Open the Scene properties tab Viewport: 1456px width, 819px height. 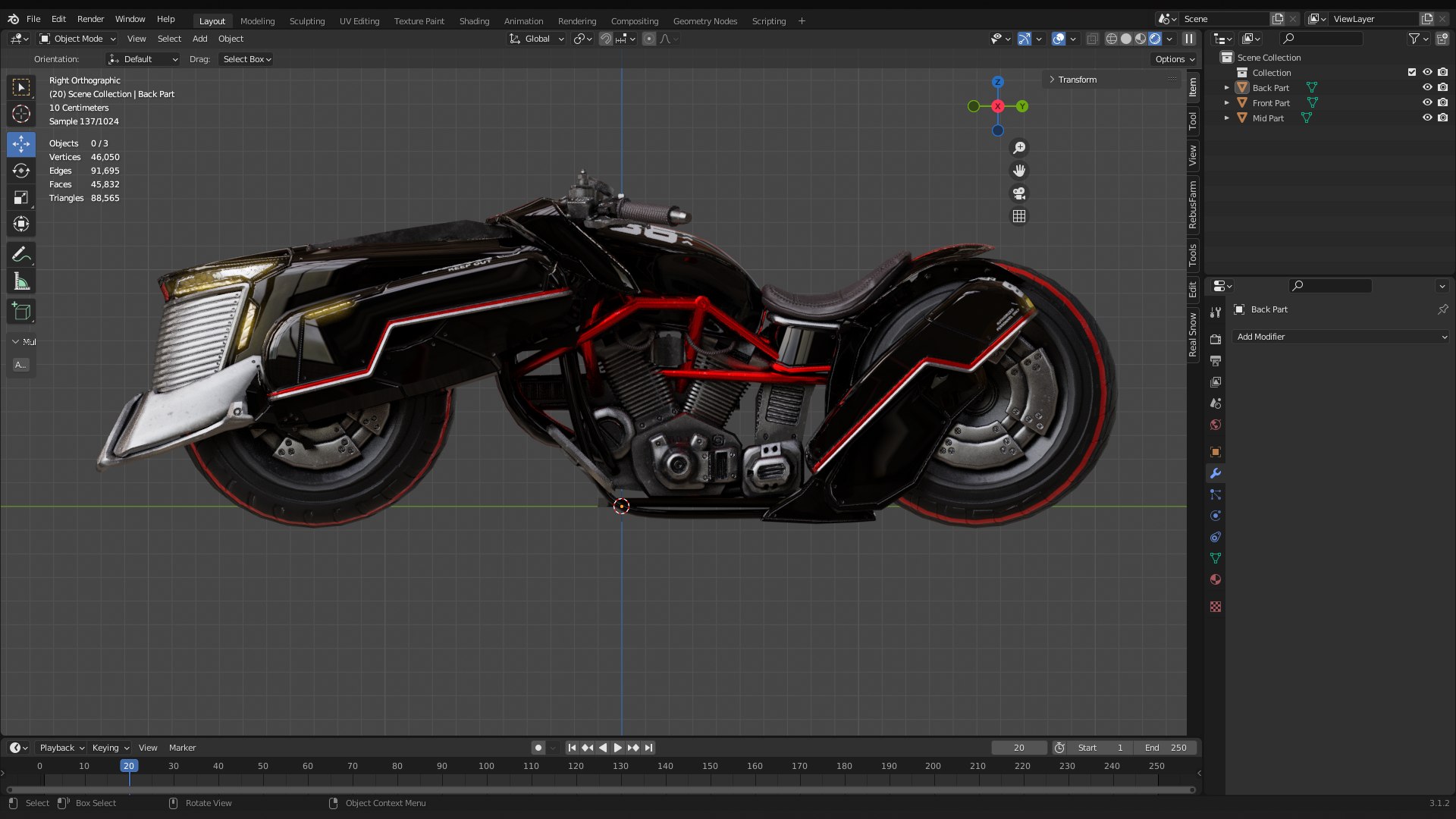point(1216,403)
